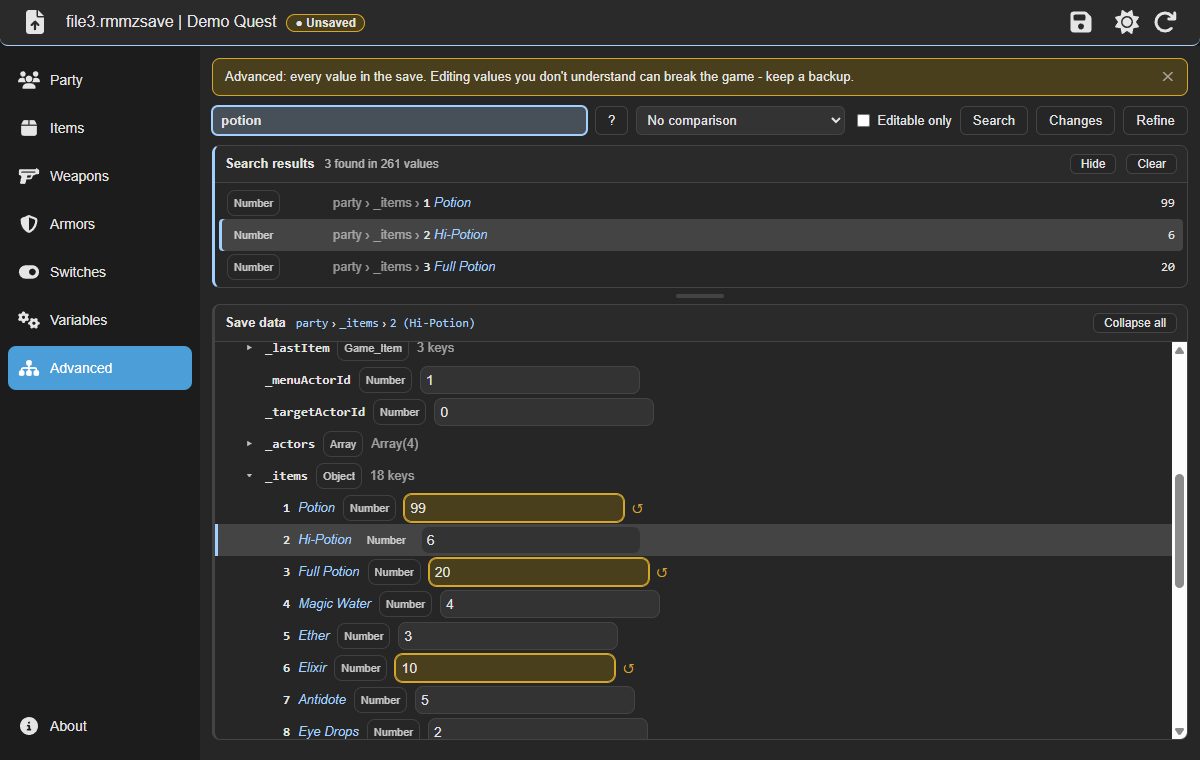
Task: Edit the Antidote quantity field
Action: pyautogui.click(x=524, y=700)
